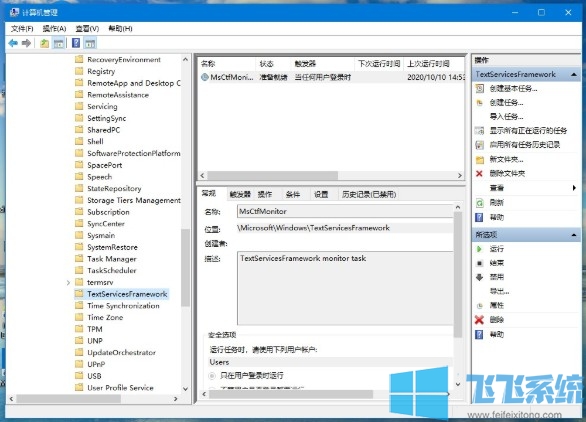Click the Up one level folder icon
The width and height of the screenshot is (586, 422).
click(x=44, y=43)
